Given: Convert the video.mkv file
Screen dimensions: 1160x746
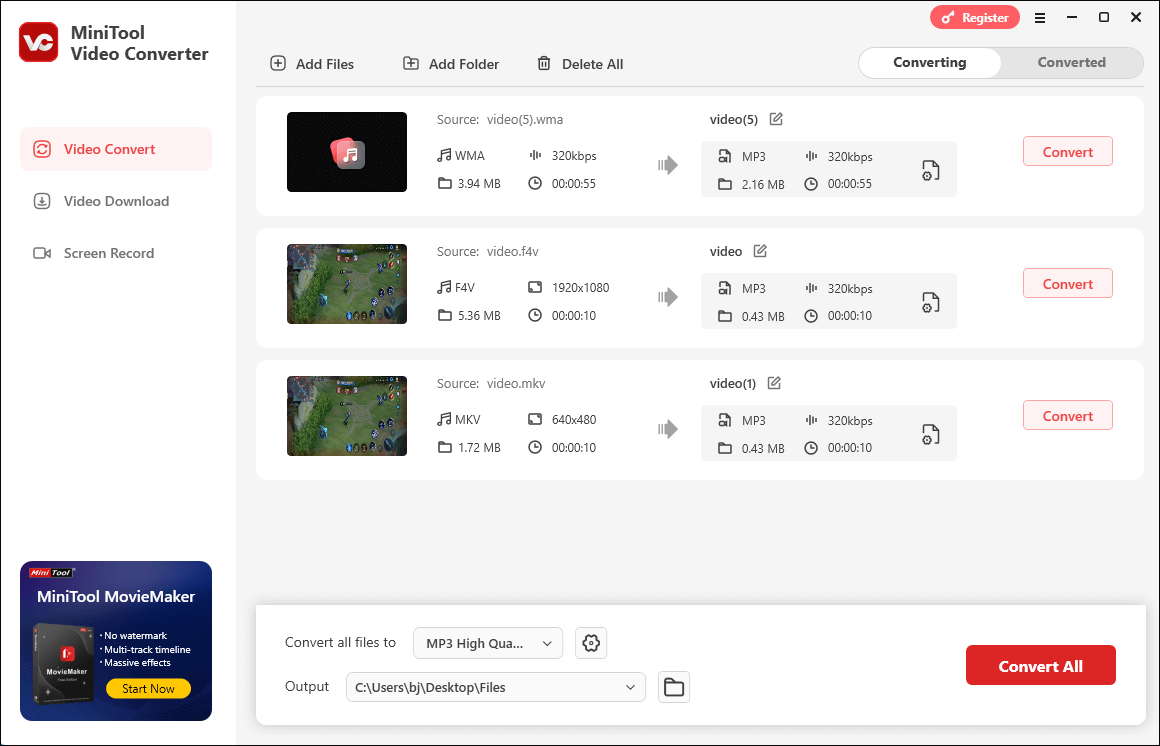Looking at the screenshot, I should pyautogui.click(x=1068, y=416).
